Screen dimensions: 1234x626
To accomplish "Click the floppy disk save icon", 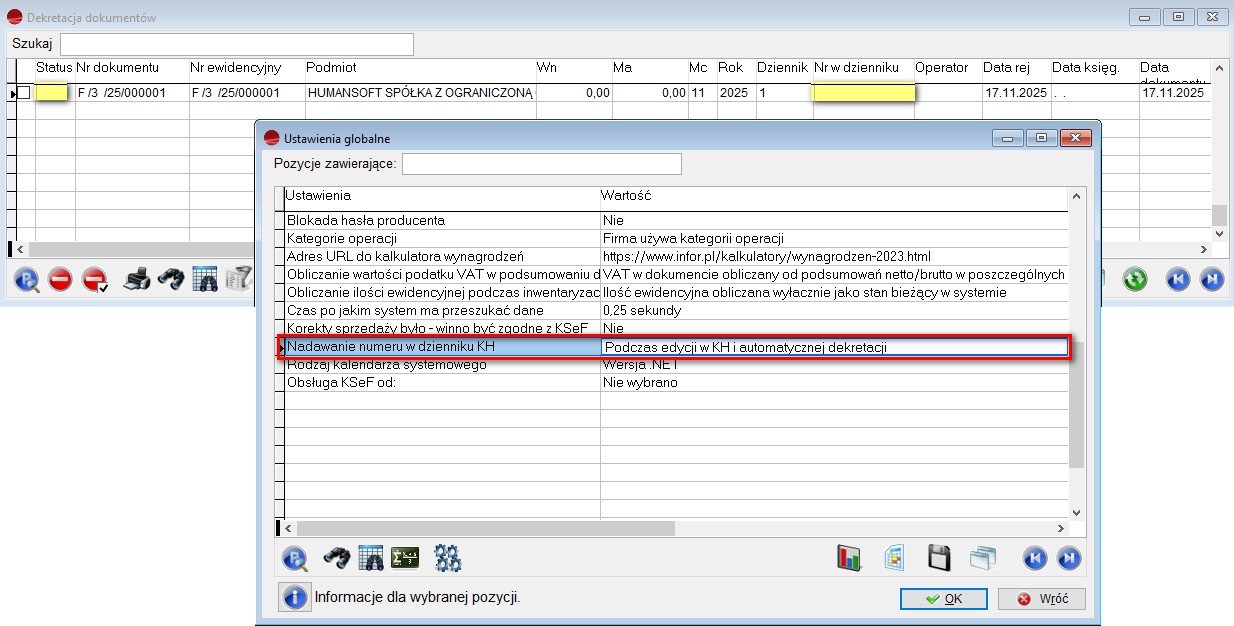I will (939, 558).
